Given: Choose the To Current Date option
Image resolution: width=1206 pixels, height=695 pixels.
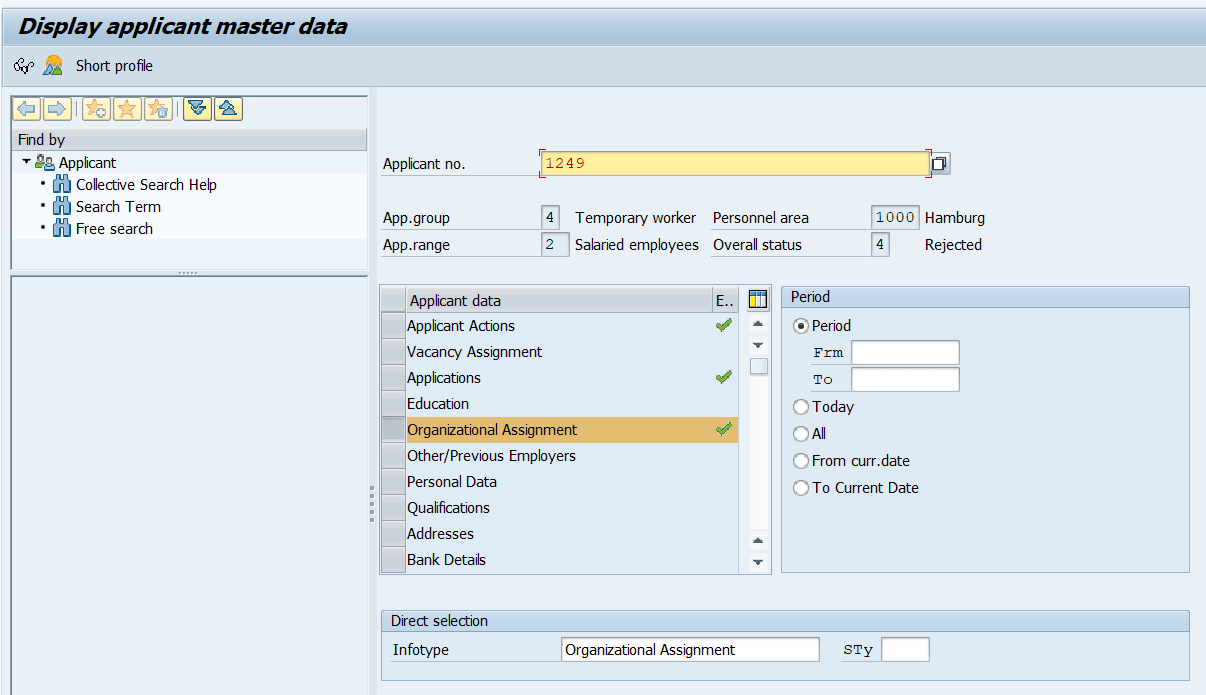Looking at the screenshot, I should tap(801, 488).
